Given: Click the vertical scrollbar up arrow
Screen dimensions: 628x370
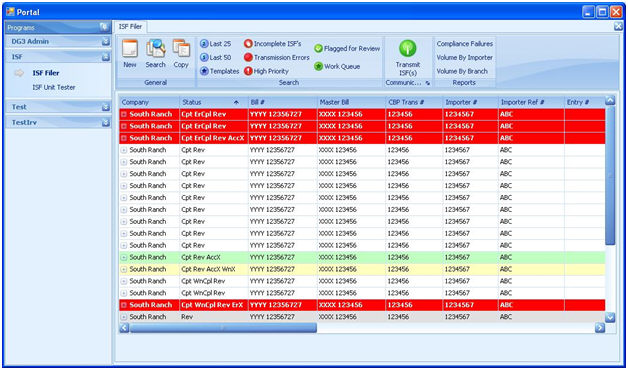Looking at the screenshot, I should coord(610,101).
